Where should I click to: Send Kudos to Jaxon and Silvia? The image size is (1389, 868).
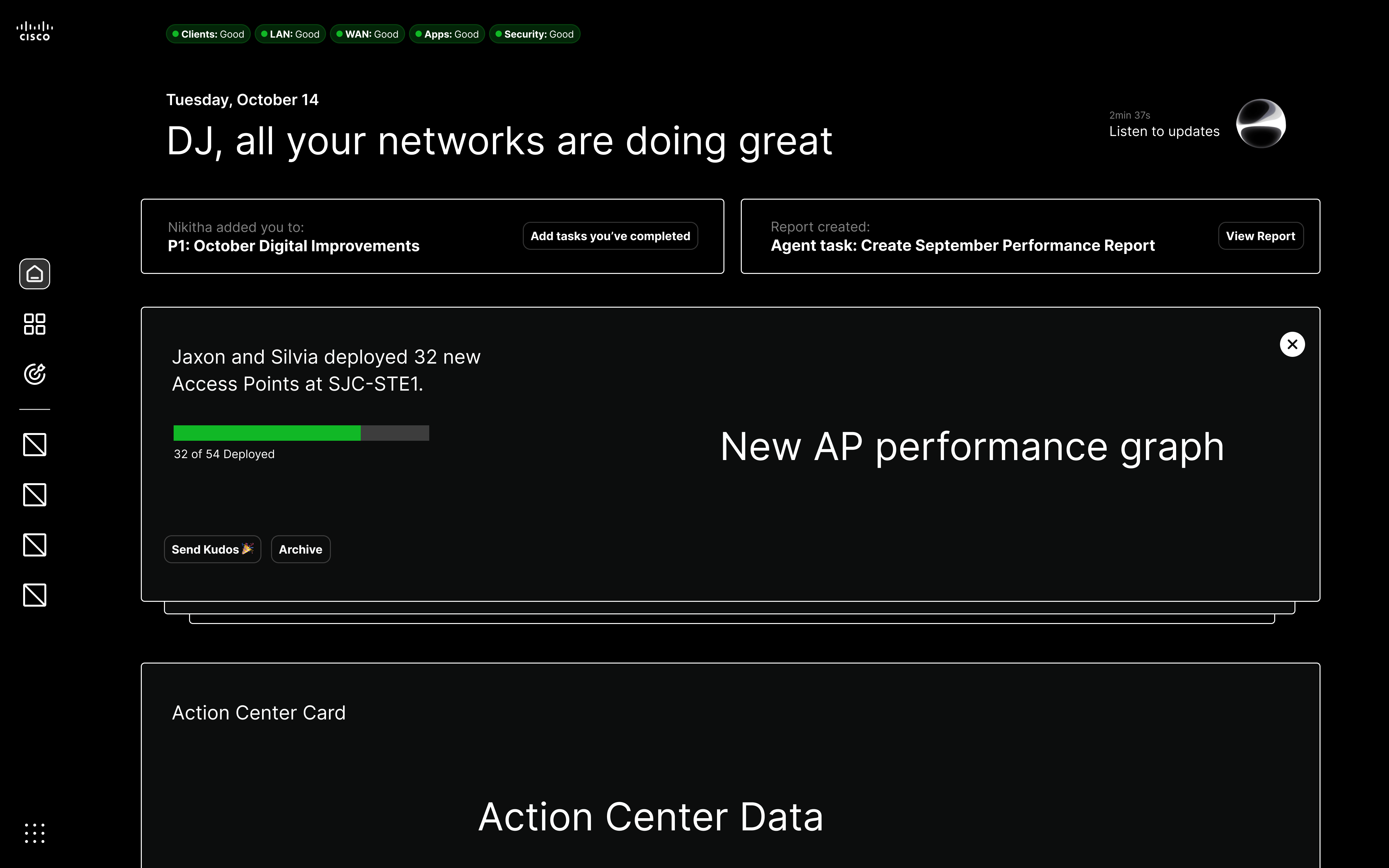pos(212,549)
